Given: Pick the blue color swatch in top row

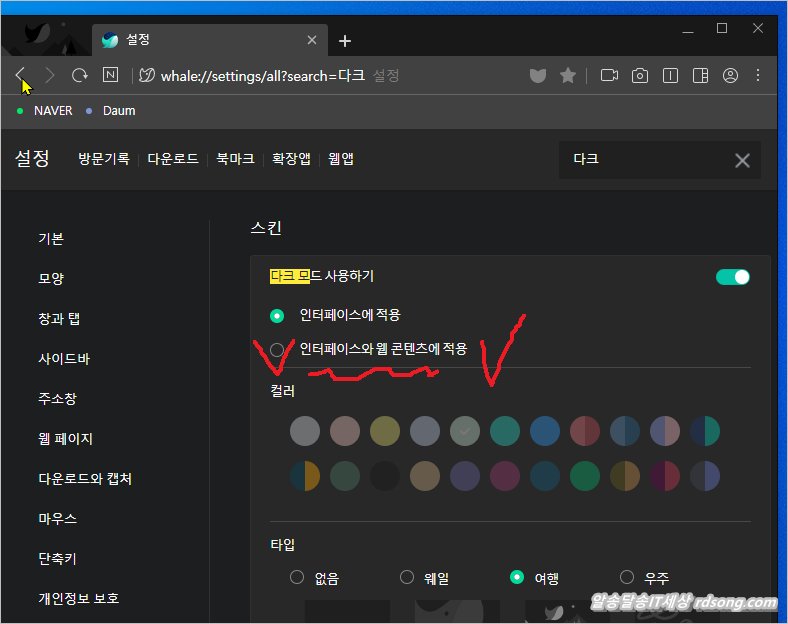Looking at the screenshot, I should 545,431.
